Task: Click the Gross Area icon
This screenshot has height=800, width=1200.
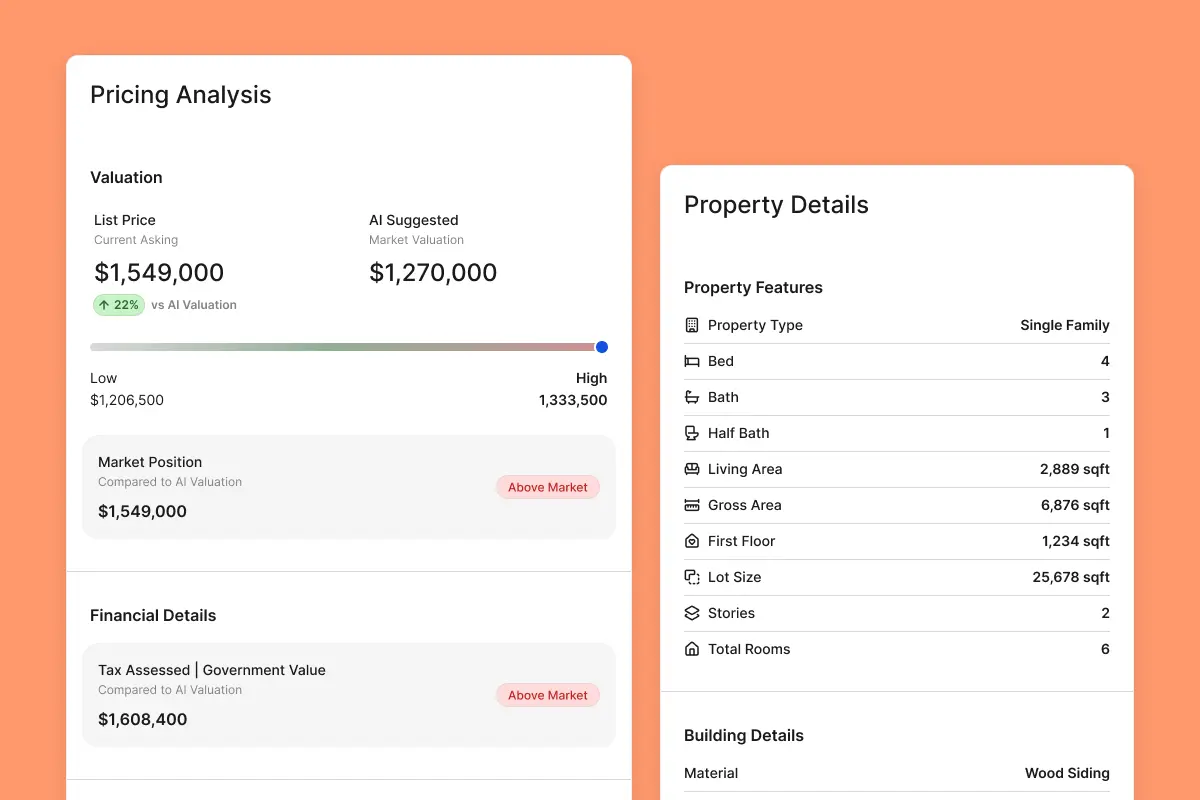Action: click(x=691, y=505)
